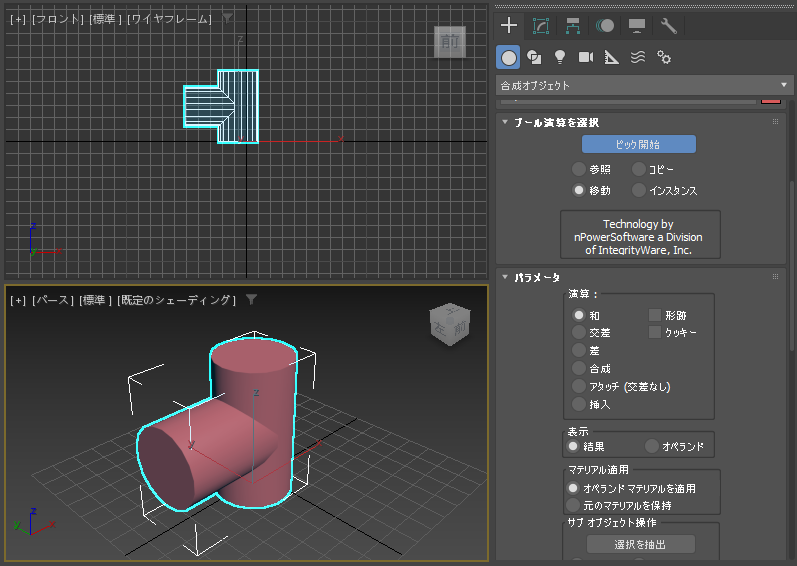Select the コピー radio option
This screenshot has width=797, height=566.
coord(638,169)
